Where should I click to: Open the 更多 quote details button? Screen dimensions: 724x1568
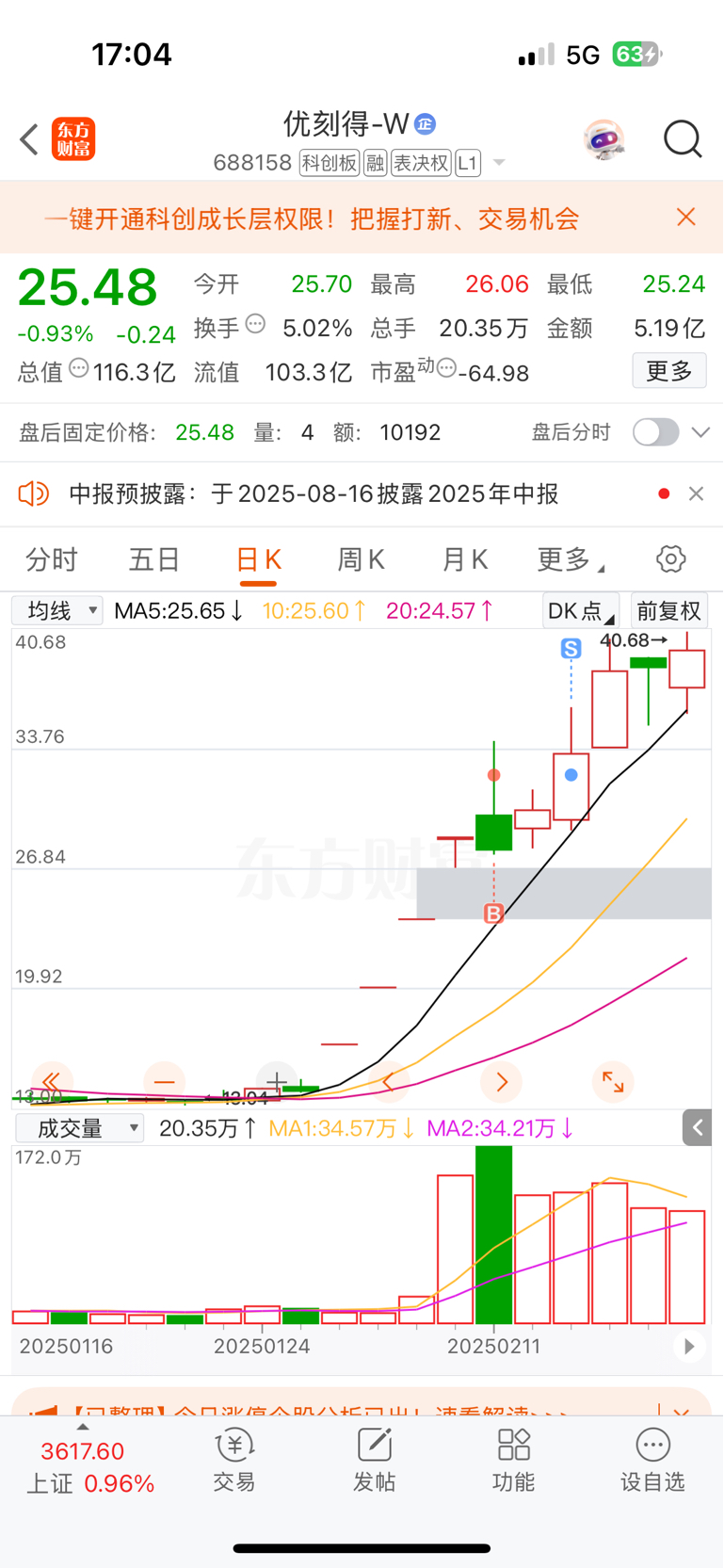[x=668, y=371]
